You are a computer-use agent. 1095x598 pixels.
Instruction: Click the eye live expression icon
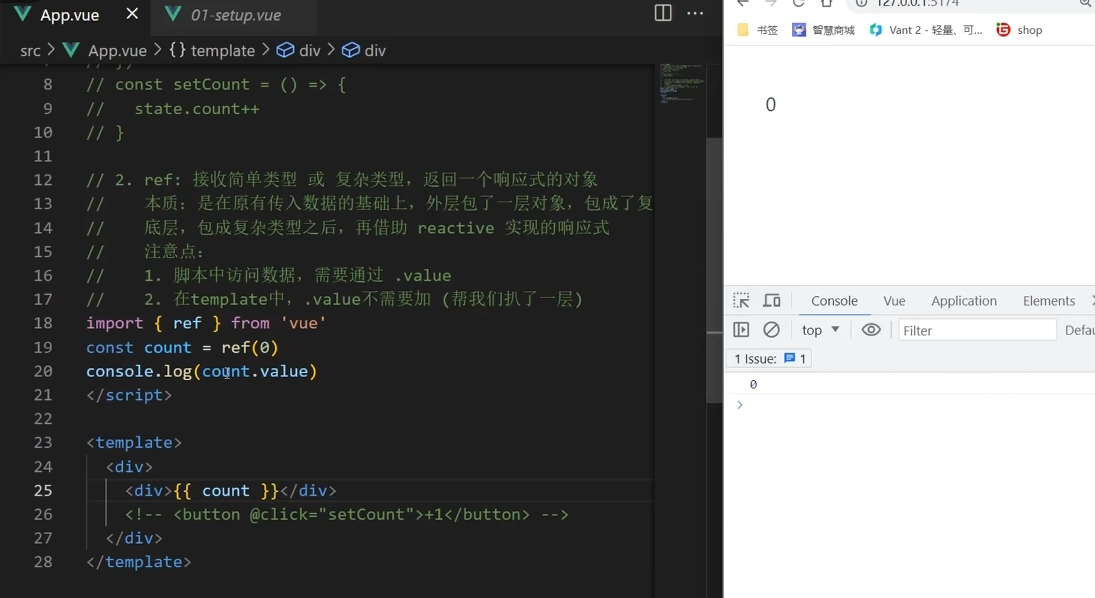tap(871, 330)
